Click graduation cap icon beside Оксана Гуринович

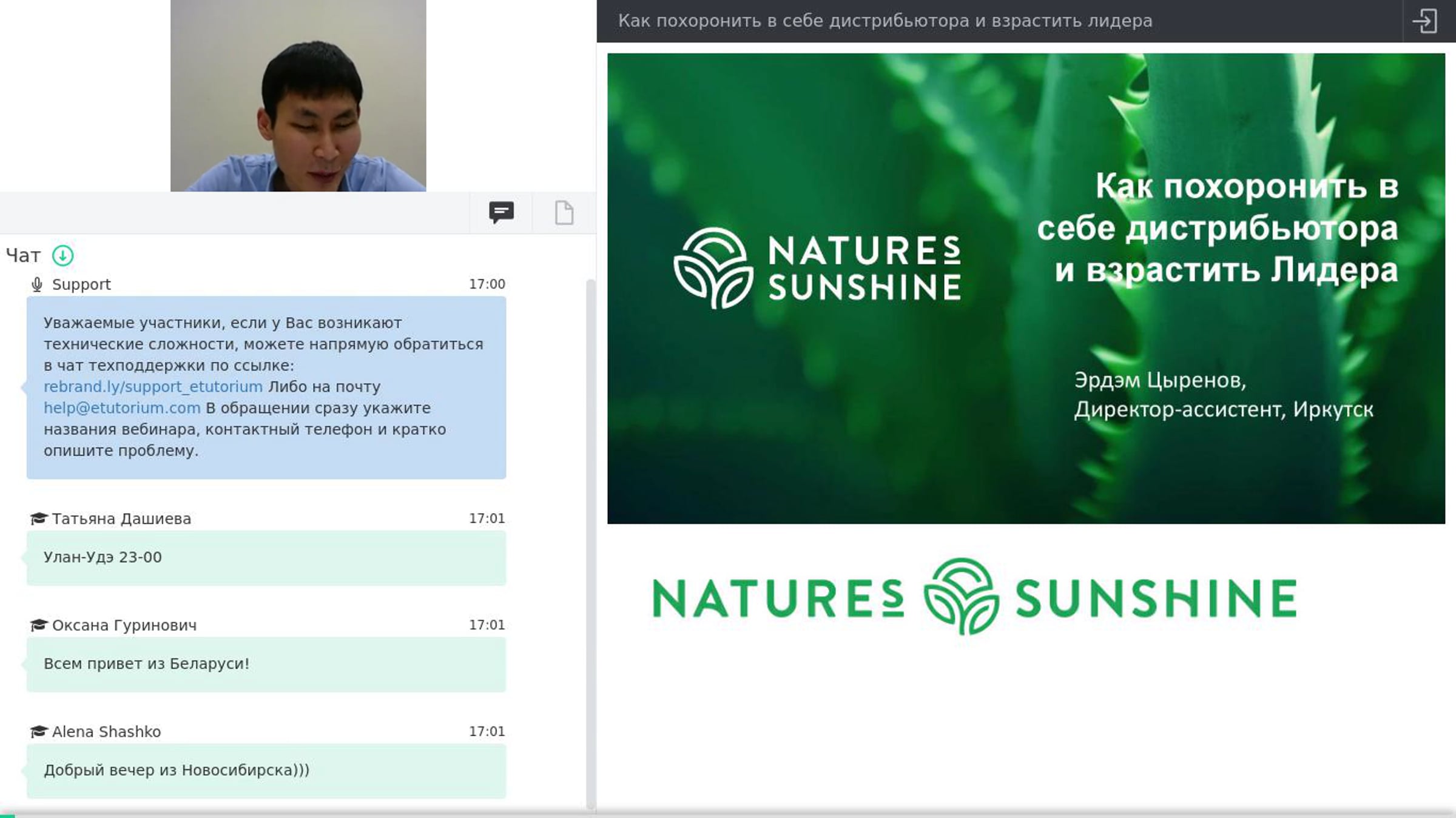39,625
